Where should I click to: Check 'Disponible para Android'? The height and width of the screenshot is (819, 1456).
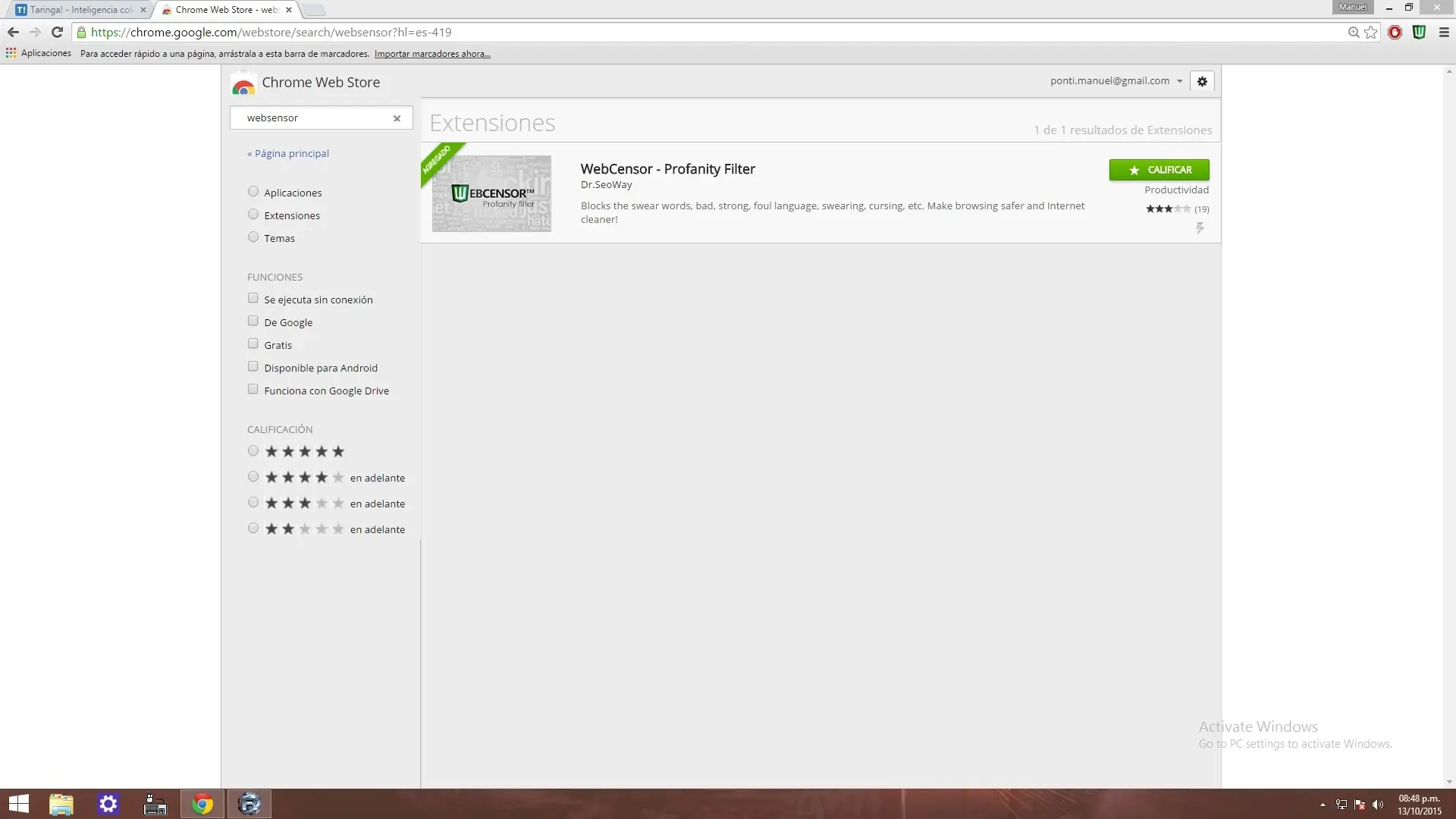coord(253,366)
